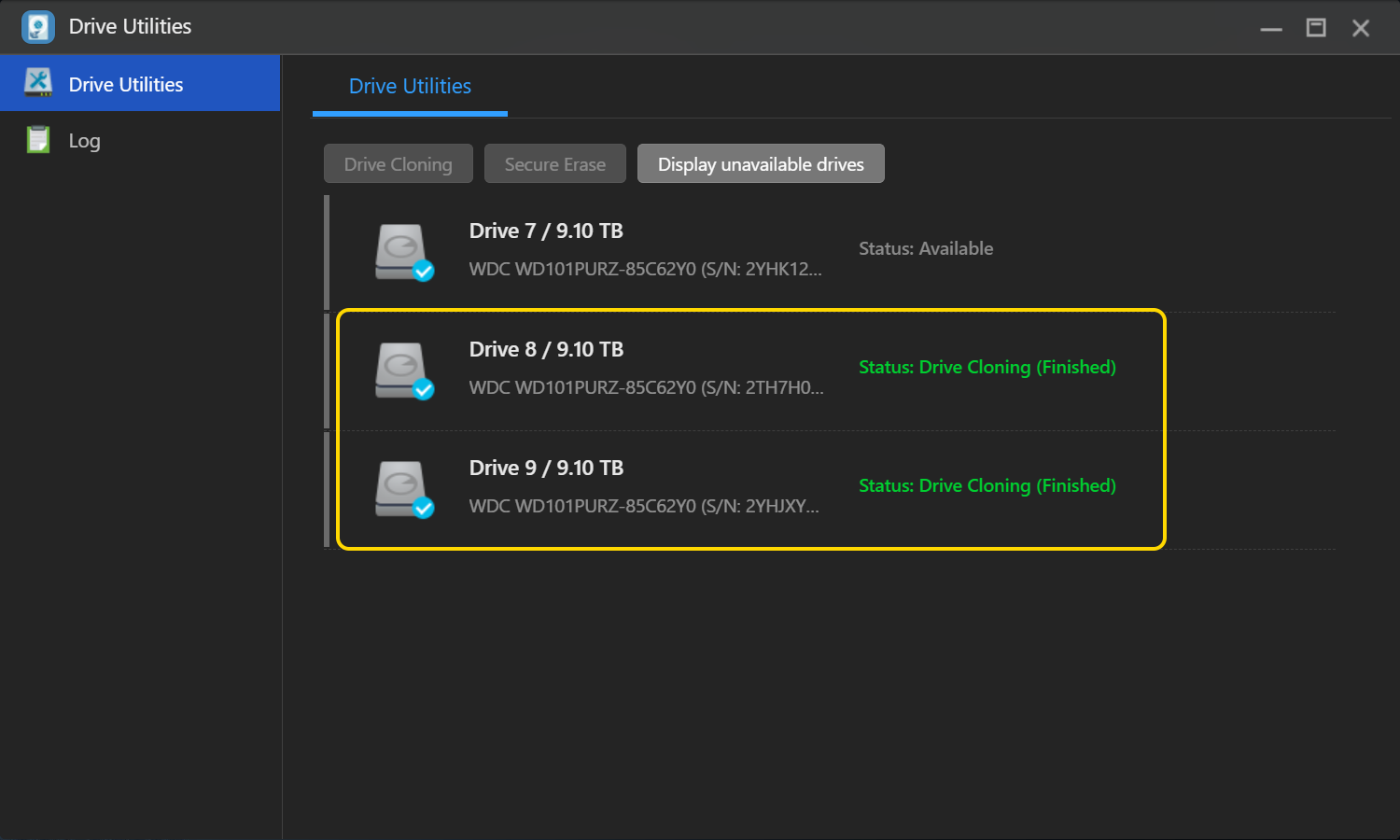Image resolution: width=1400 pixels, height=840 pixels.
Task: Click the Drive 7 disk icon
Action: coord(404,252)
